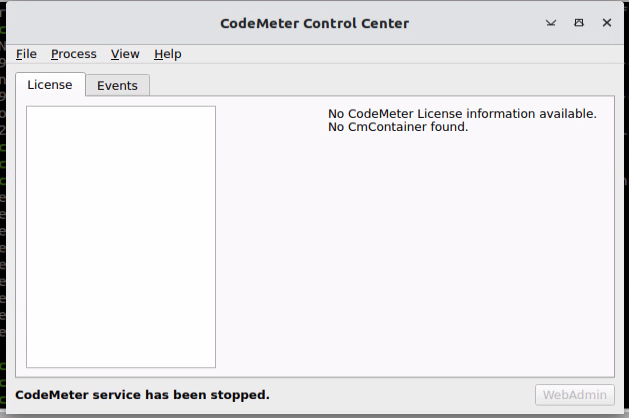The width and height of the screenshot is (629, 418).
Task: Open the Help menu
Action: click(168, 54)
